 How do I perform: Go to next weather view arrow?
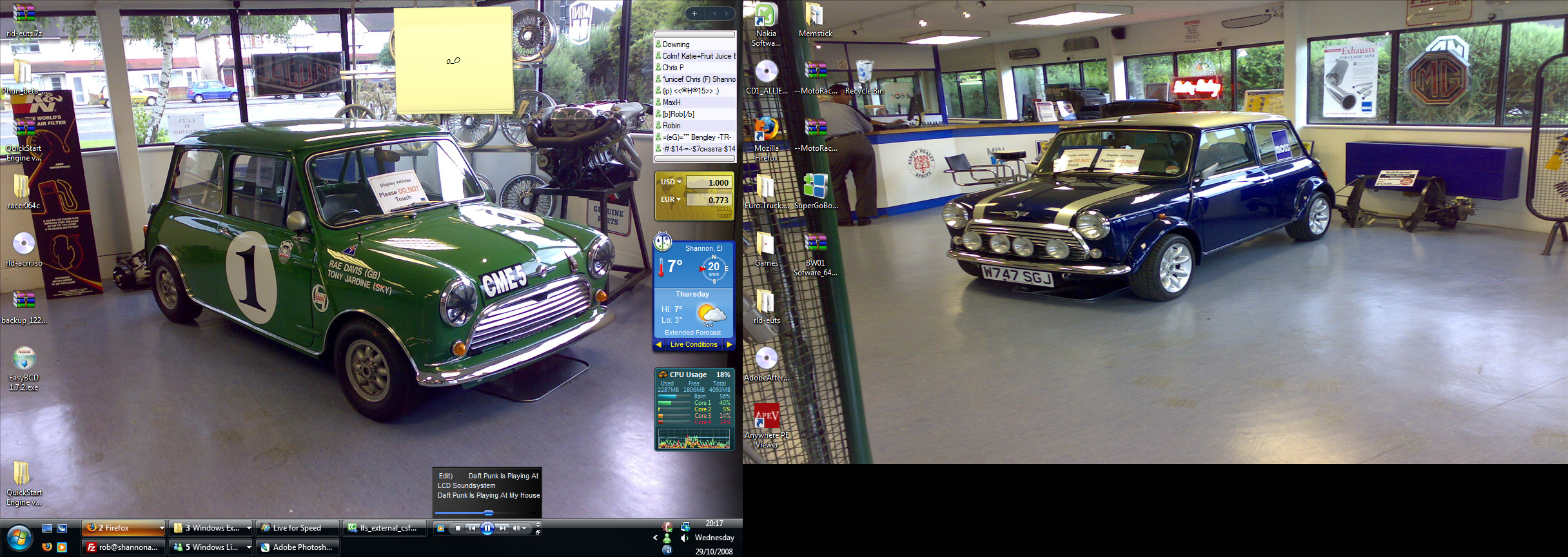click(729, 344)
